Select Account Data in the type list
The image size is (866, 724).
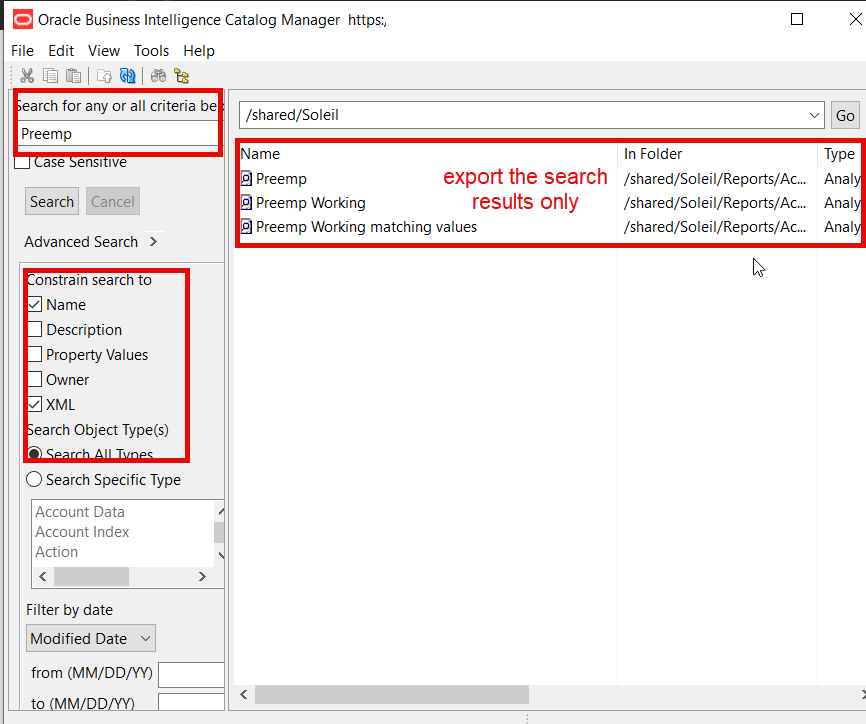[80, 512]
